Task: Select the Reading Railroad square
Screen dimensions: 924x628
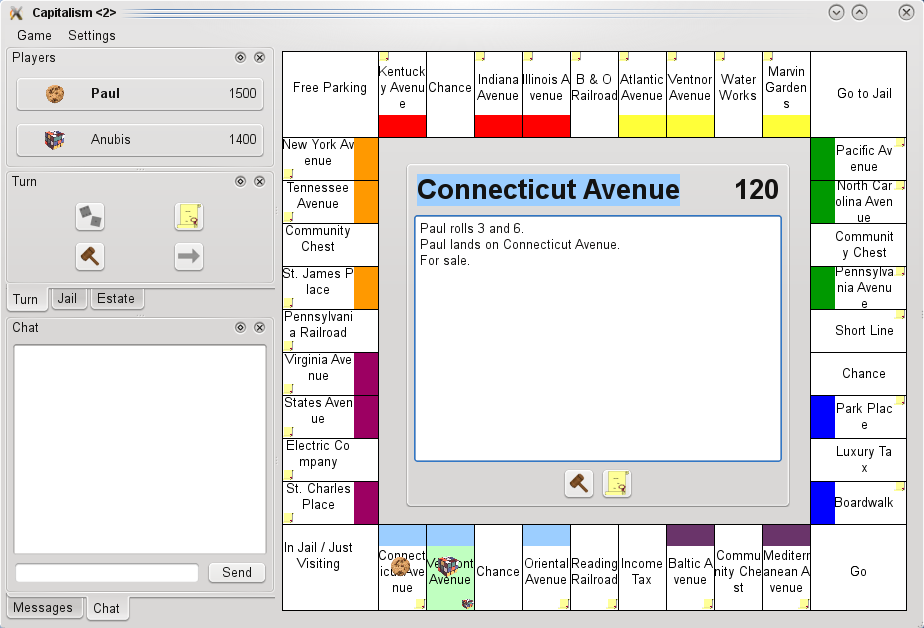Action: pos(594,567)
